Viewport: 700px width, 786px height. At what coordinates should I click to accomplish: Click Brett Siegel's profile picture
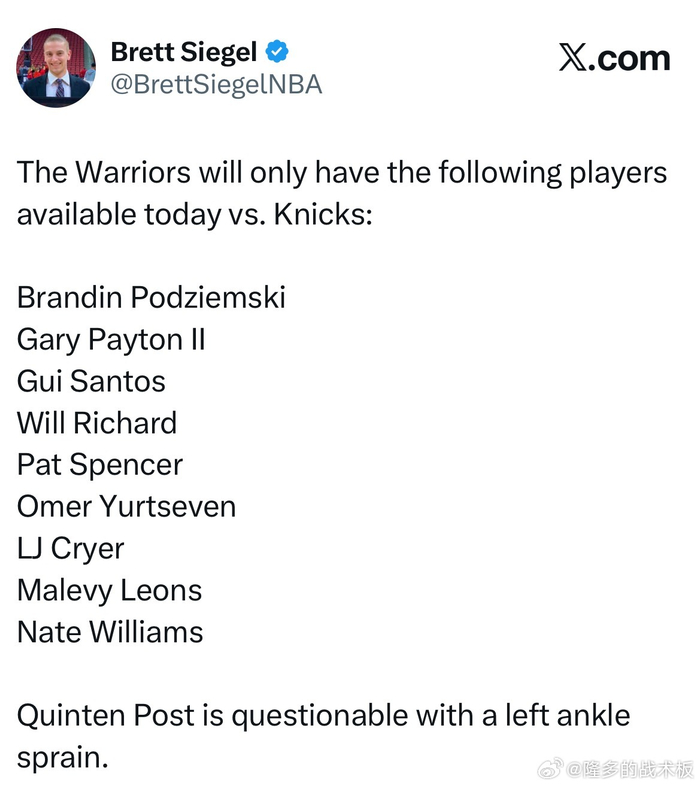coord(55,67)
